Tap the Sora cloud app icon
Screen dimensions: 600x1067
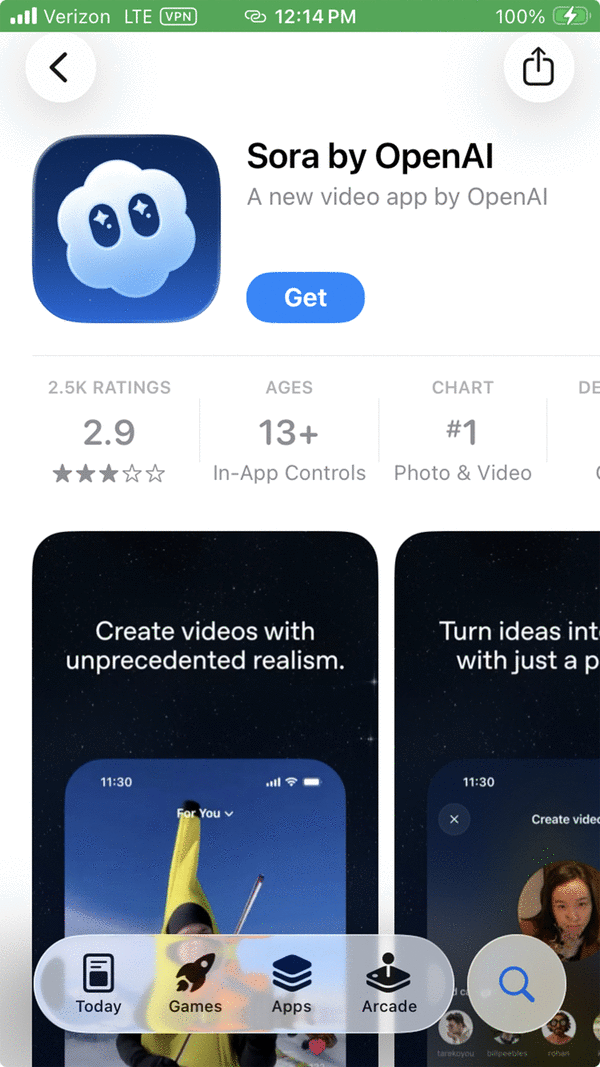click(x=127, y=228)
